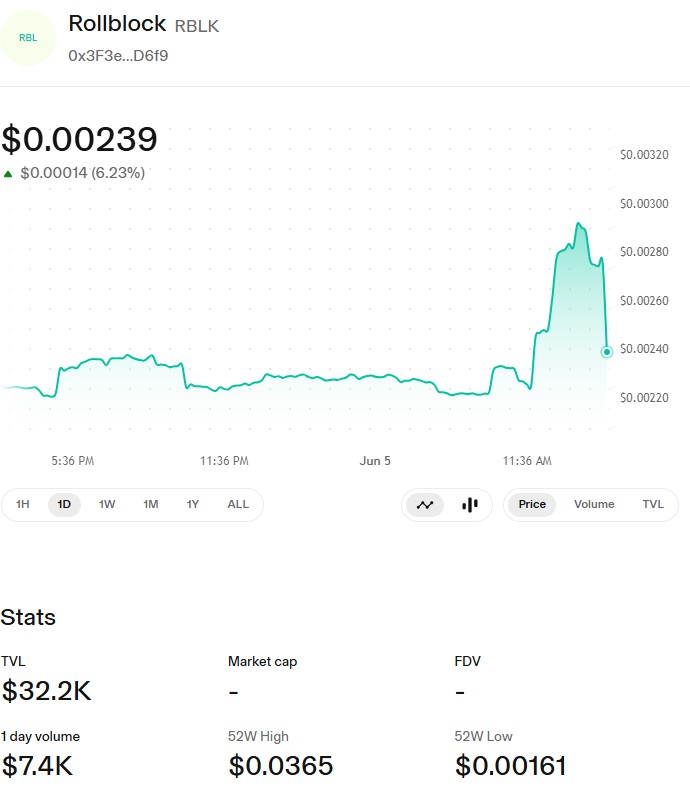Click the $0.00300 axis label
This screenshot has width=690, height=794.
click(x=644, y=204)
